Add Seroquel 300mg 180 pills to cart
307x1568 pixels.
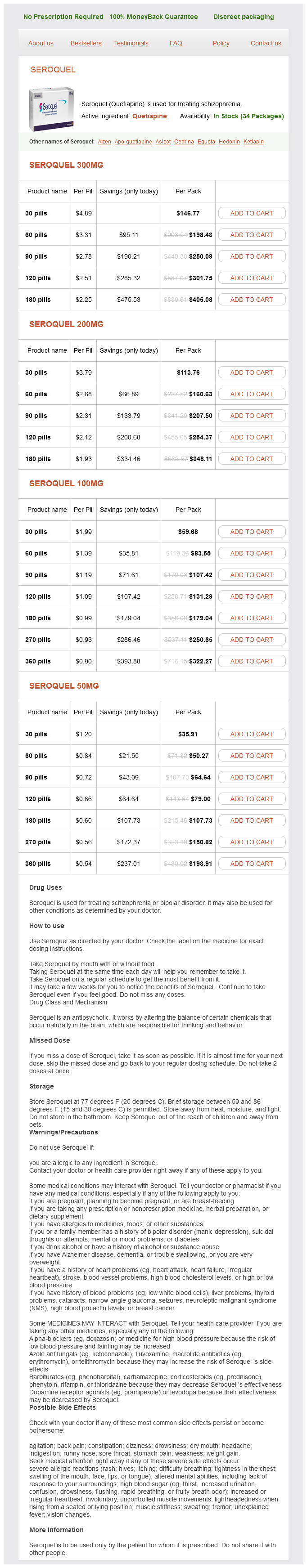[252, 300]
